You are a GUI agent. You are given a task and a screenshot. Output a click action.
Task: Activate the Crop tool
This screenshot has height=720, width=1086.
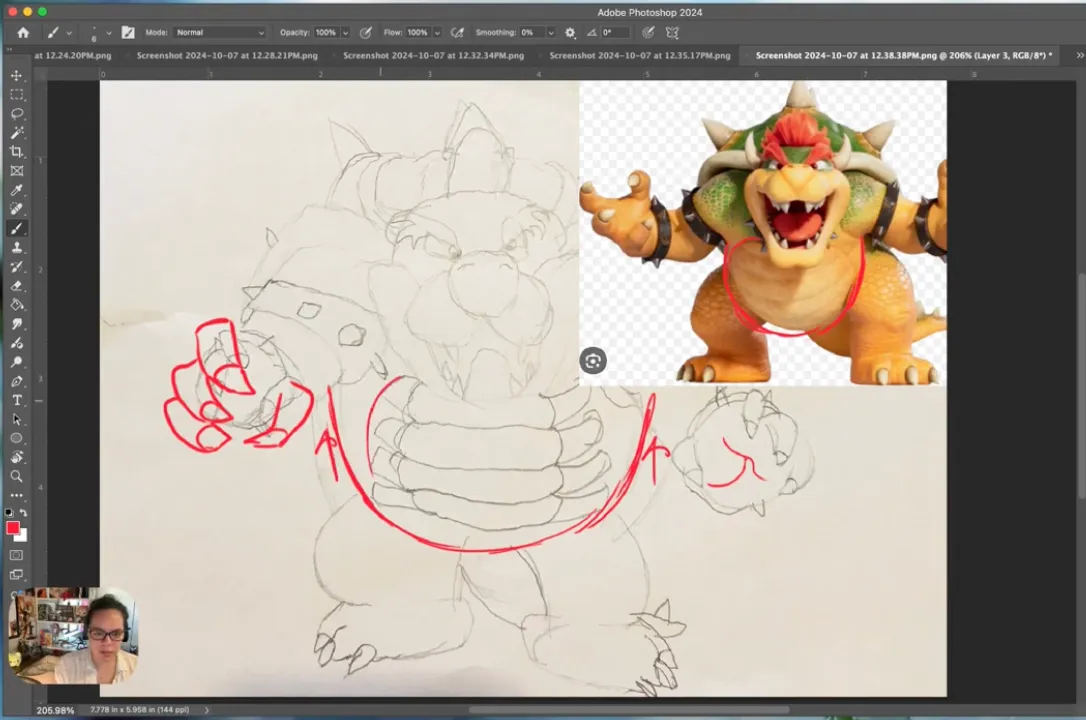point(17,152)
